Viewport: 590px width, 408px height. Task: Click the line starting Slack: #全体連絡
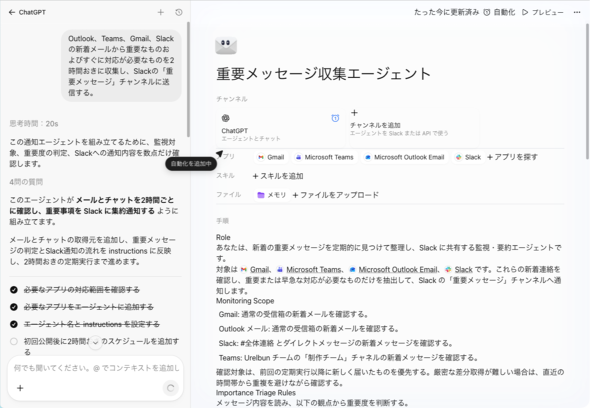(336, 343)
